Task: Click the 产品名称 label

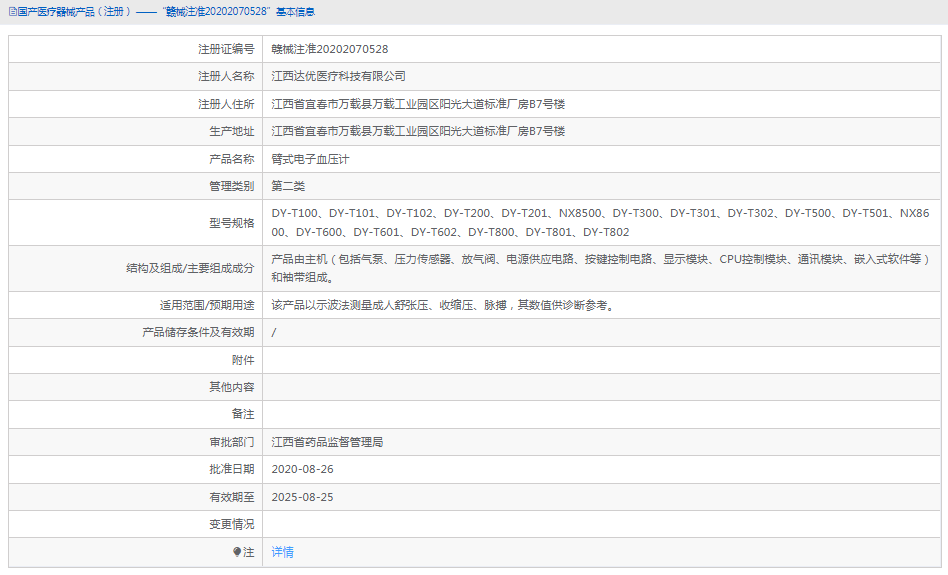Action: (232, 159)
